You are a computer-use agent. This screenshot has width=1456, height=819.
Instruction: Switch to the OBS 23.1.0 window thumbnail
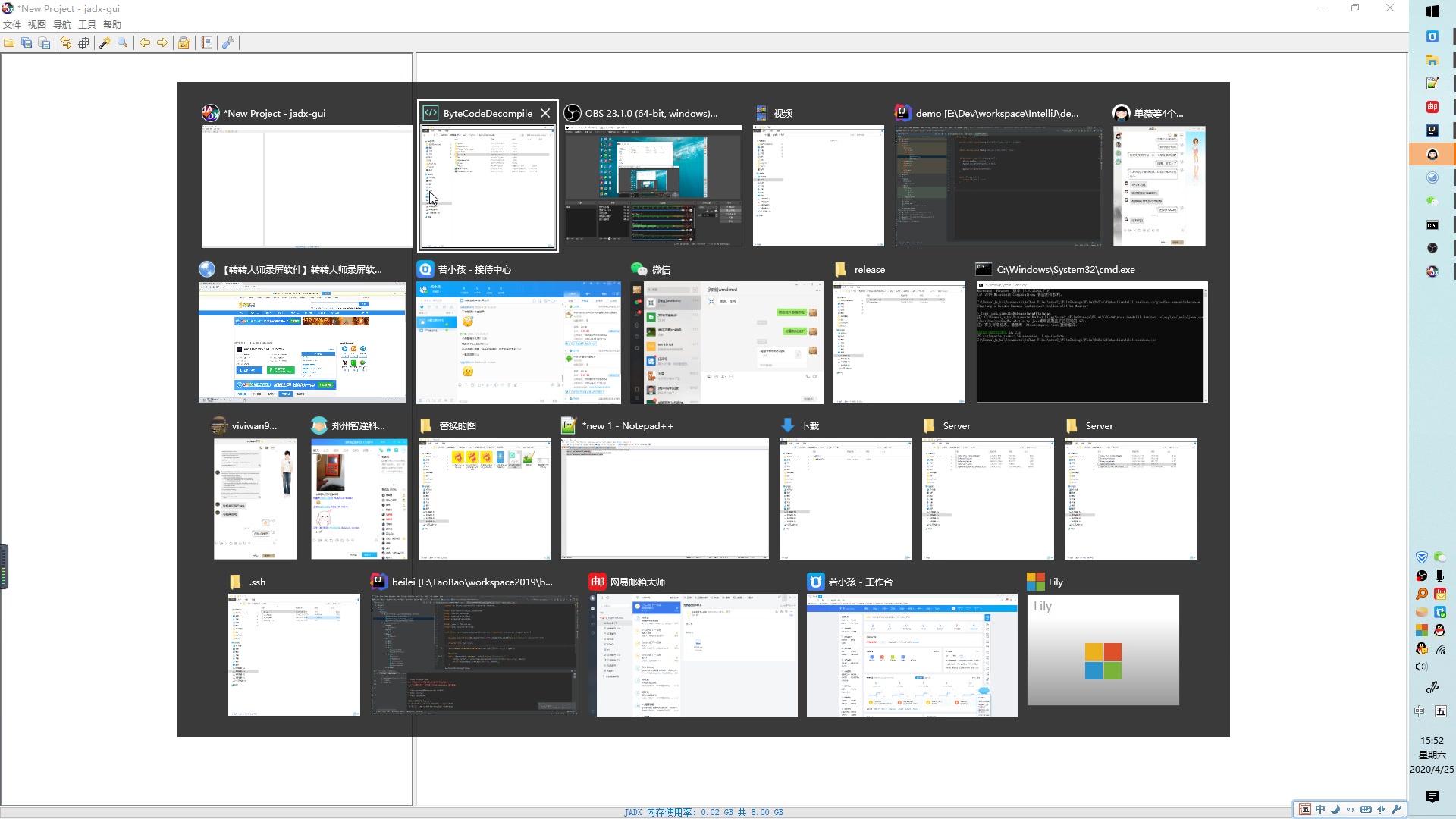click(x=653, y=186)
